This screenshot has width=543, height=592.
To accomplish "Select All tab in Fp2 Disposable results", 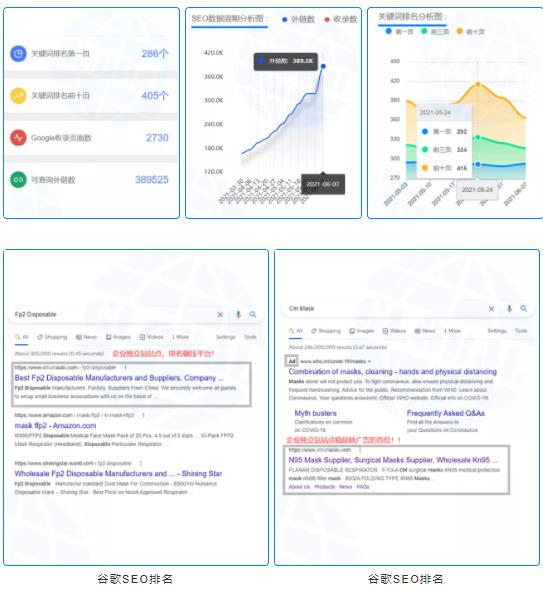I will (22, 337).
